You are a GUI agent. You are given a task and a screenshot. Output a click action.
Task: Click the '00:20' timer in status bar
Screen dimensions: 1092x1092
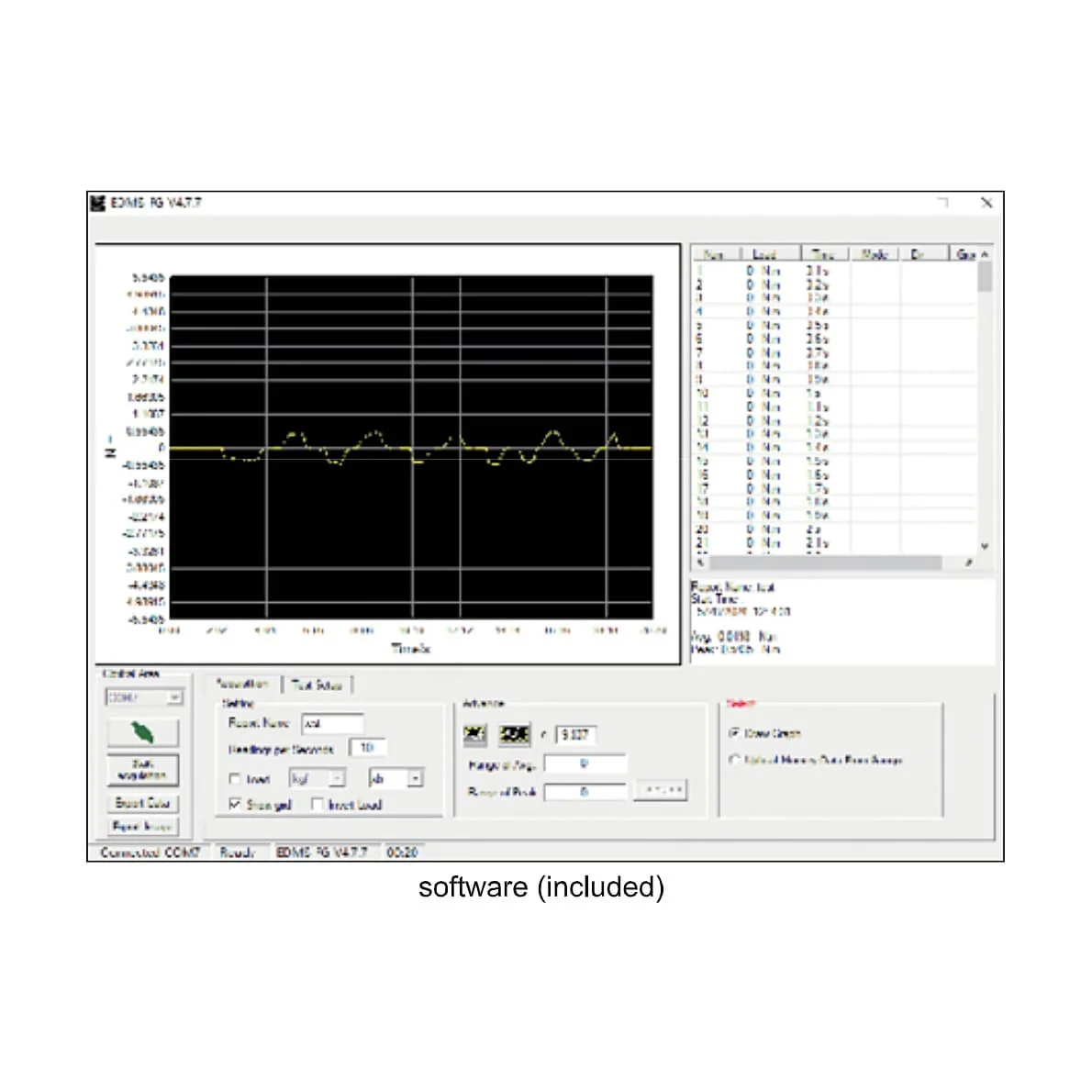(x=403, y=852)
